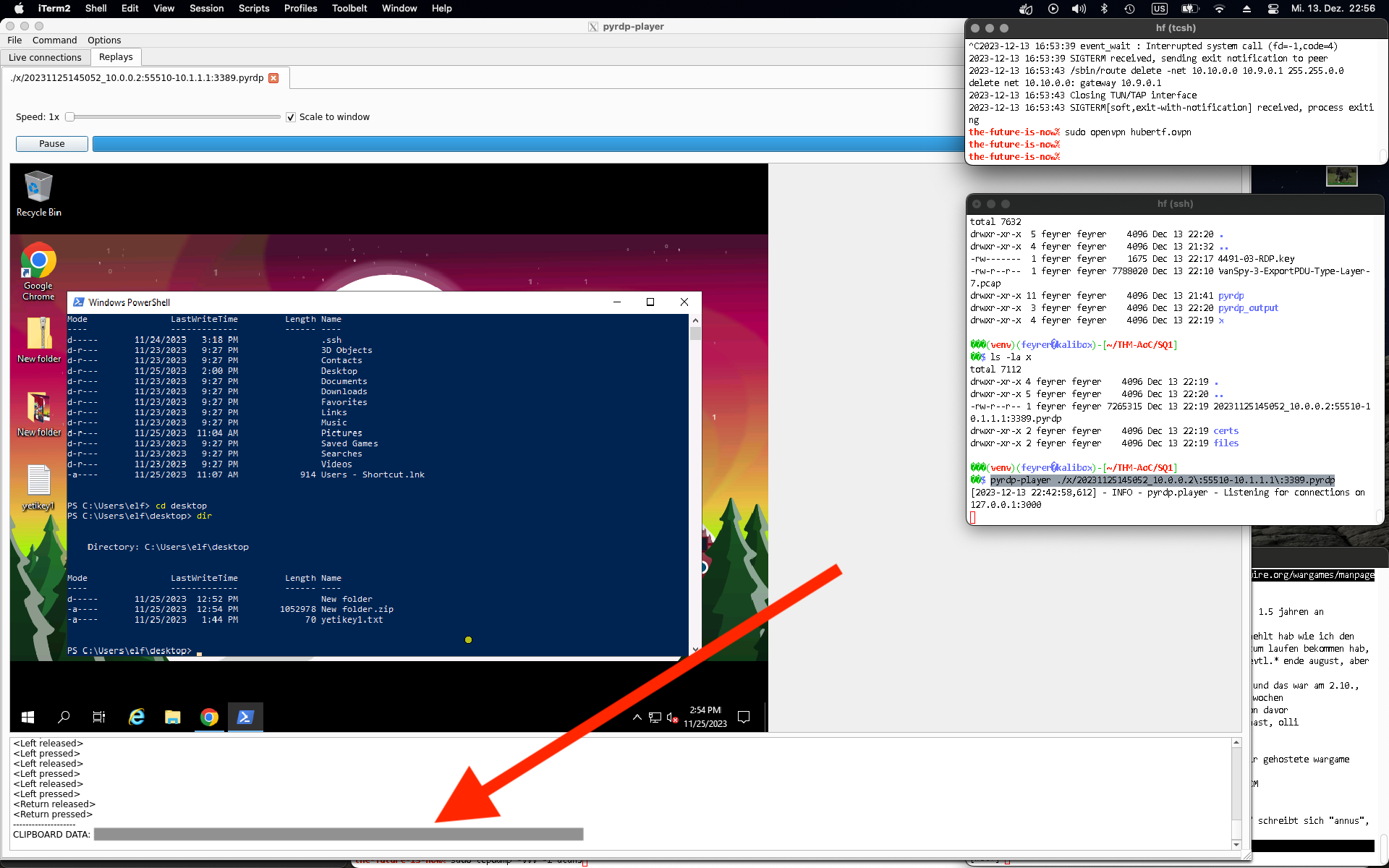Click PowerShell icon in Windows taskbar
1389x868 pixels.
pyautogui.click(x=245, y=717)
